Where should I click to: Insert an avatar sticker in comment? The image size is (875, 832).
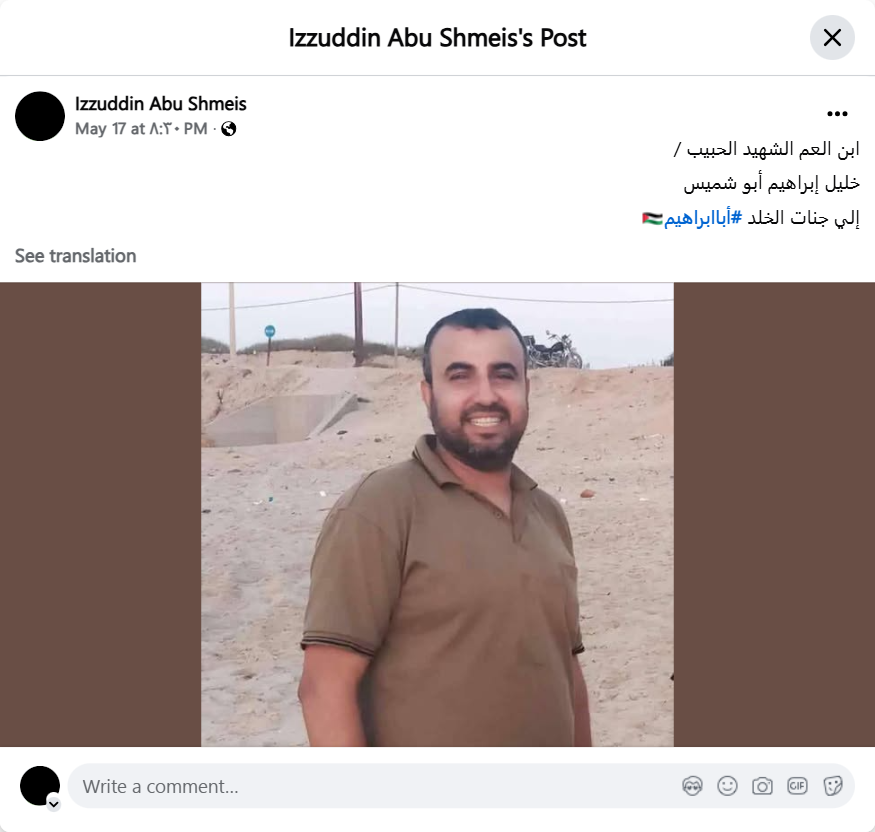tap(692, 786)
